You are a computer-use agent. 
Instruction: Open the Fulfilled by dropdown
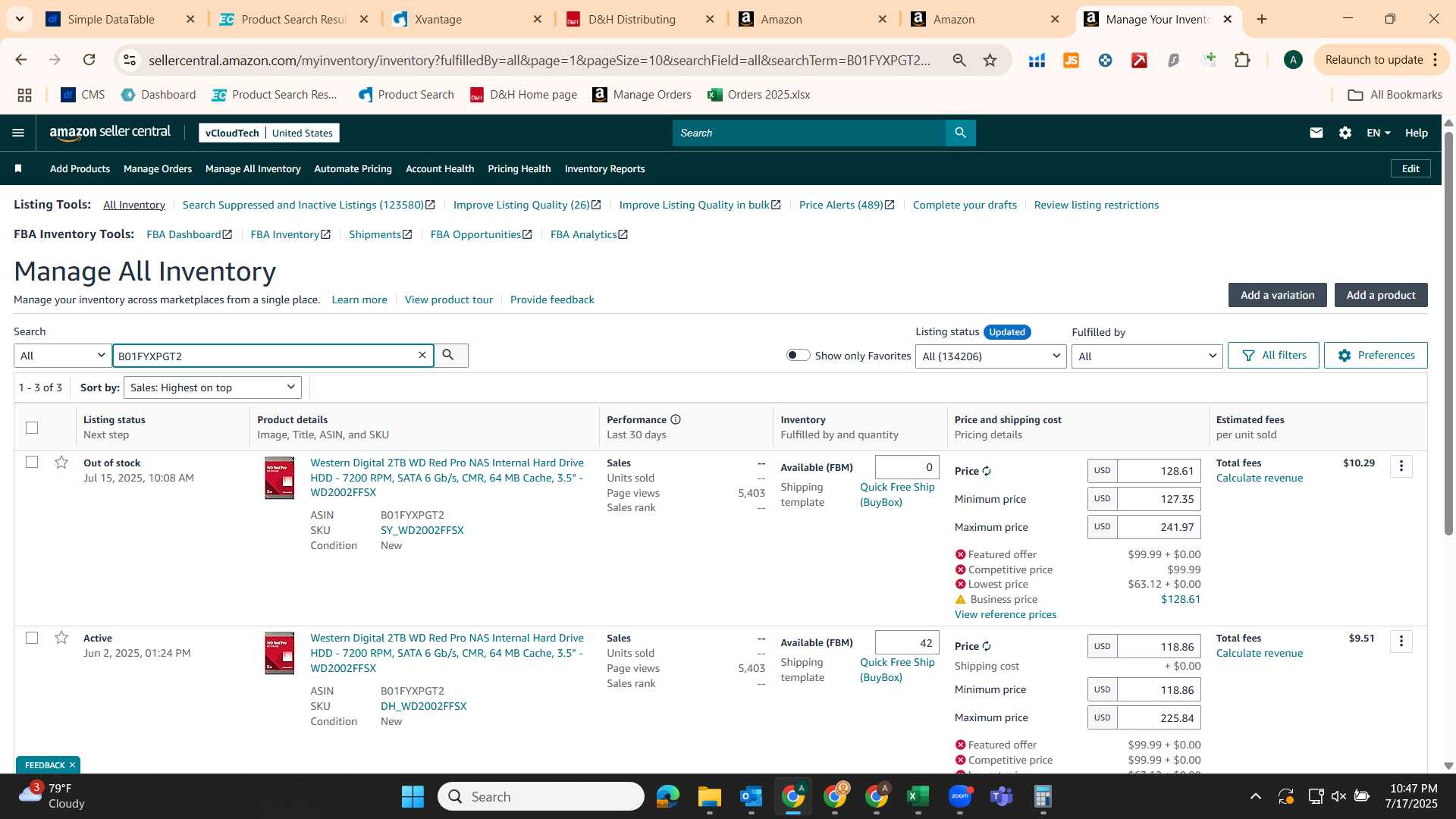(x=1147, y=356)
